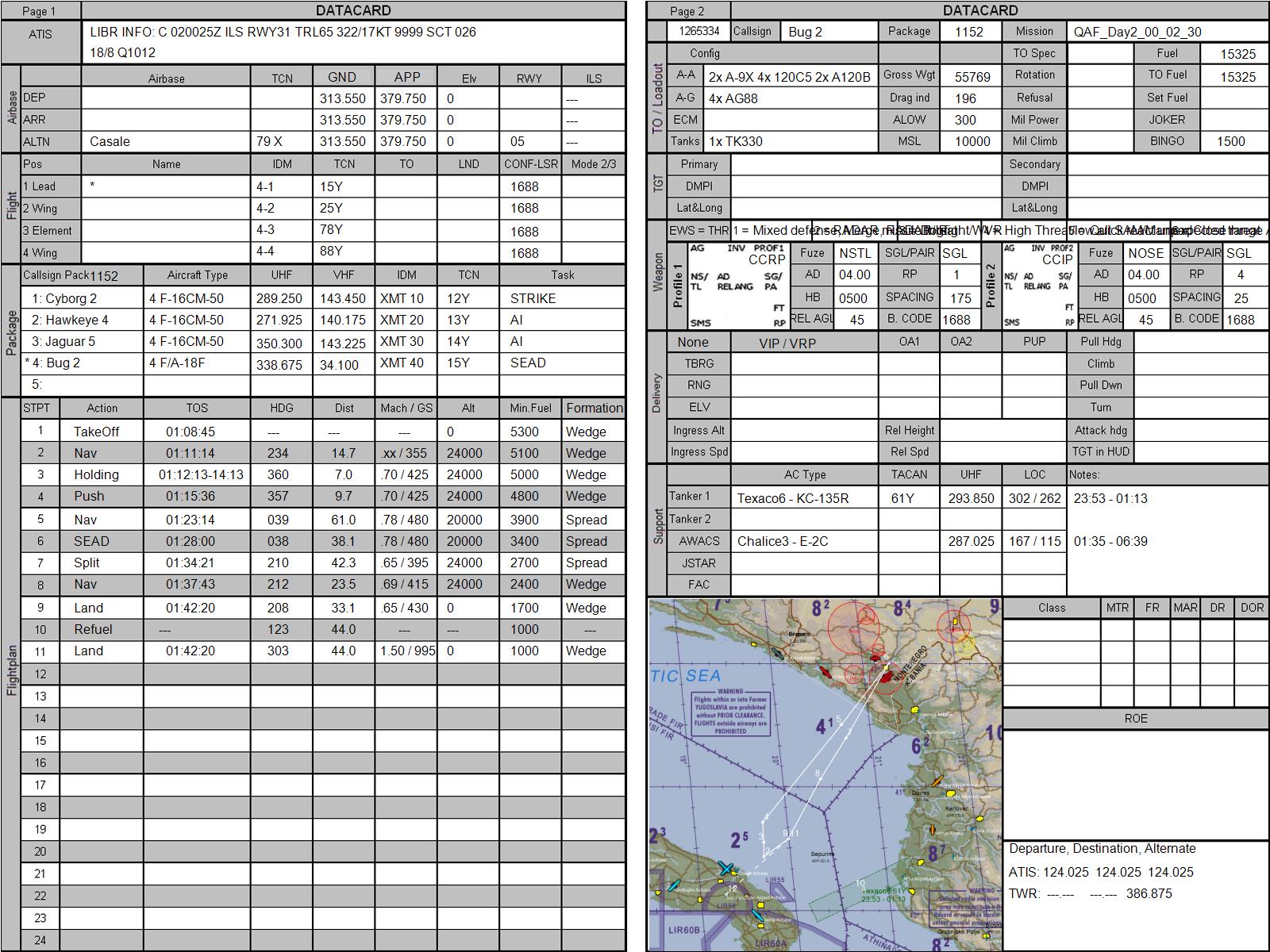Click the A-A loadout 2x A-9X 4x 120C5
1270x952 pixels.
tap(790, 77)
